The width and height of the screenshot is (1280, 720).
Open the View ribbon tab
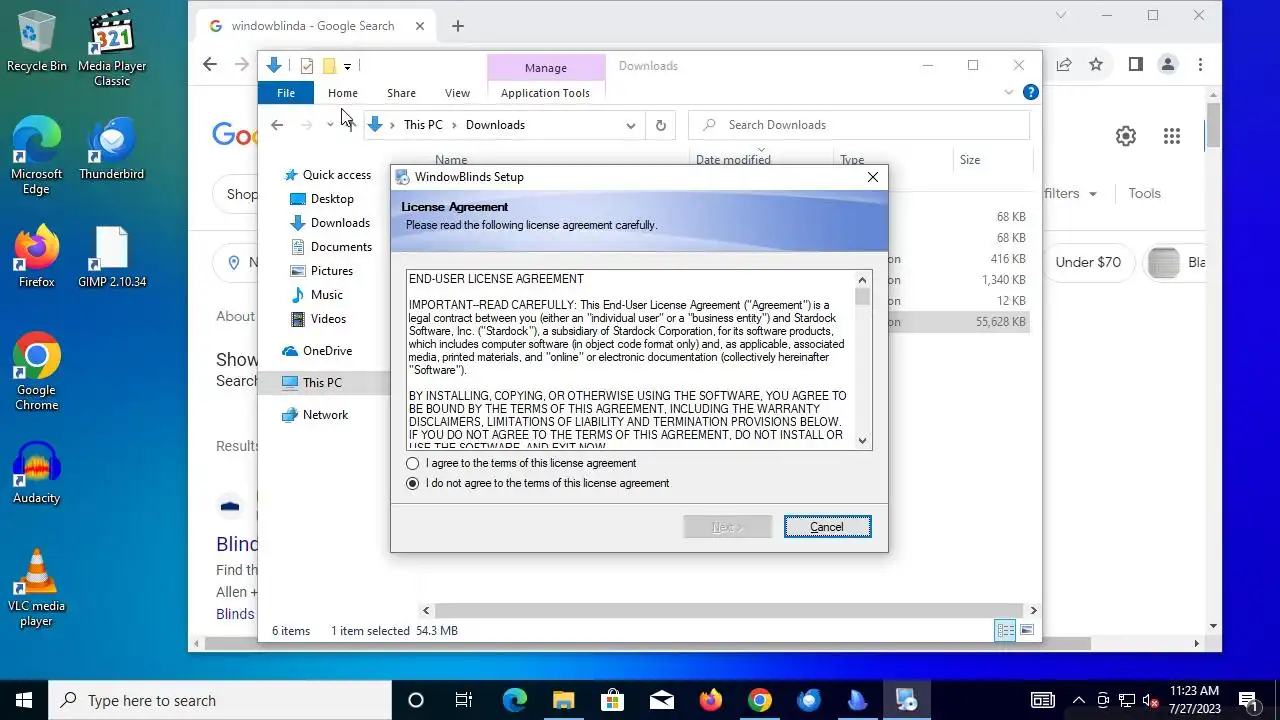coord(457,93)
